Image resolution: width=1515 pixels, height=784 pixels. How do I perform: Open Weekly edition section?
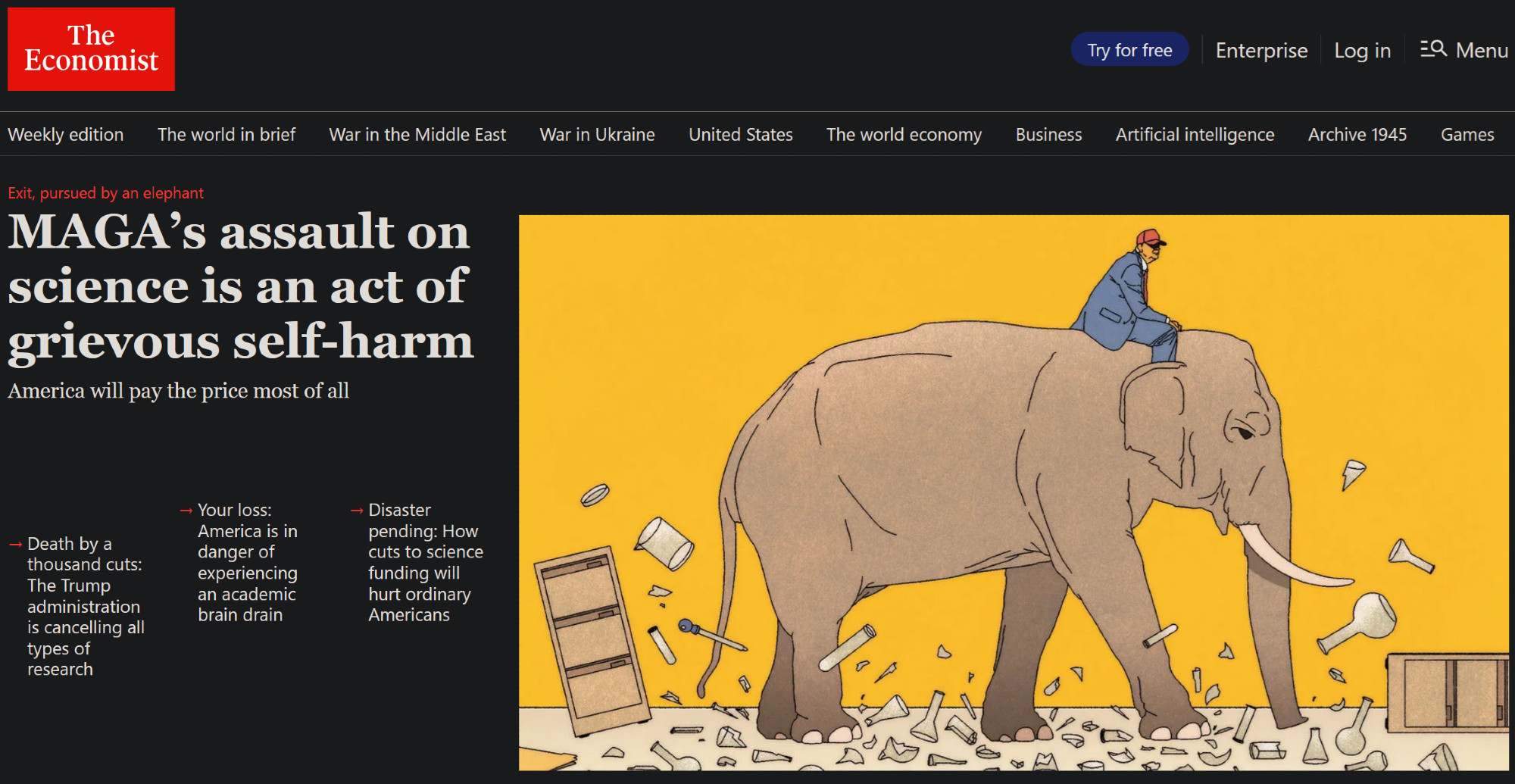66,134
